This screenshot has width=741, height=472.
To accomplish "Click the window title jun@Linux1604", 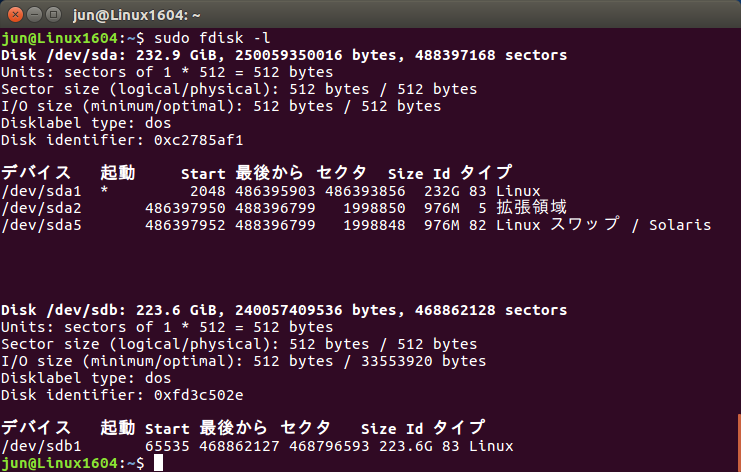I will point(137,15).
